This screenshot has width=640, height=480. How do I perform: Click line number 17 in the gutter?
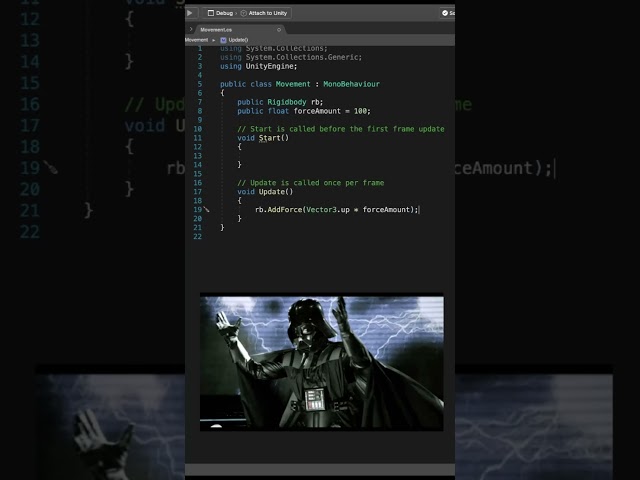coord(198,192)
